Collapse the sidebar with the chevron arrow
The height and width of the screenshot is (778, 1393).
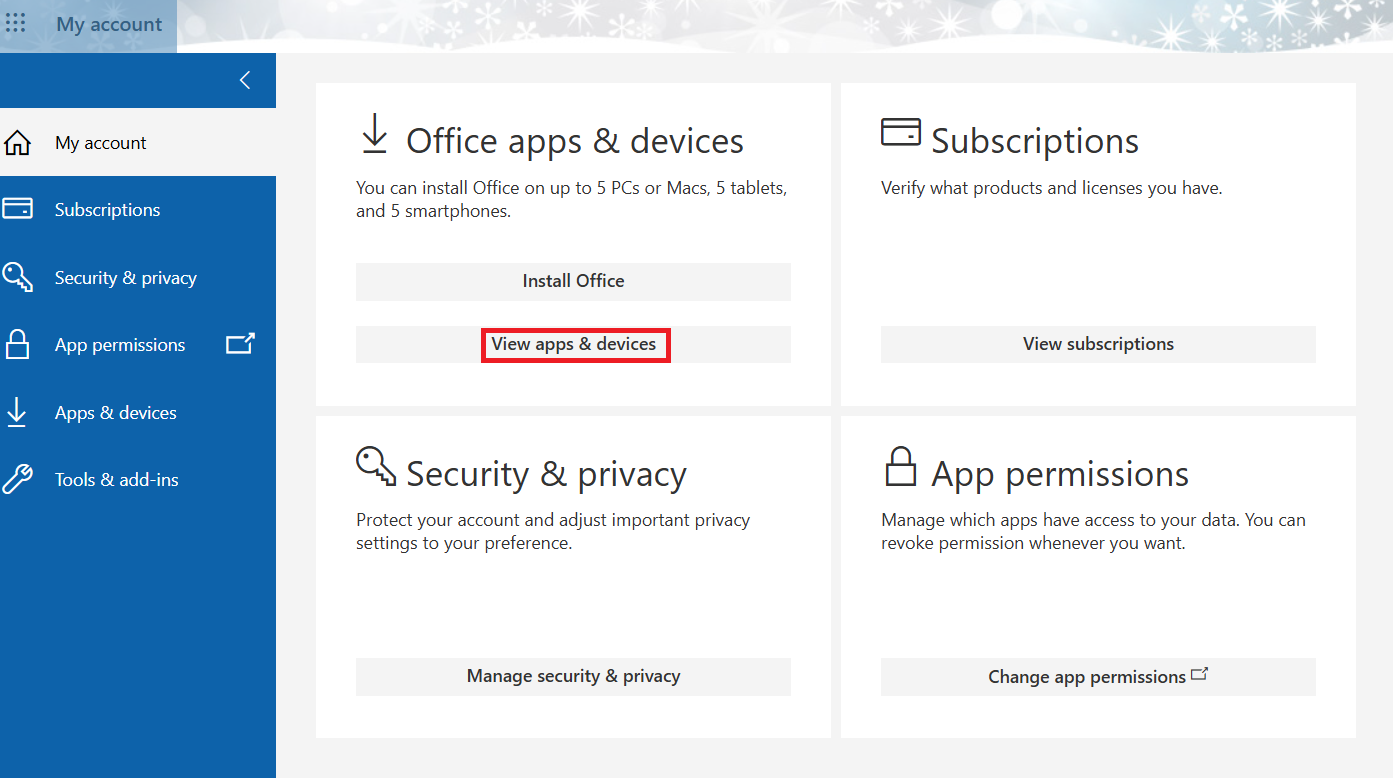pyautogui.click(x=245, y=80)
